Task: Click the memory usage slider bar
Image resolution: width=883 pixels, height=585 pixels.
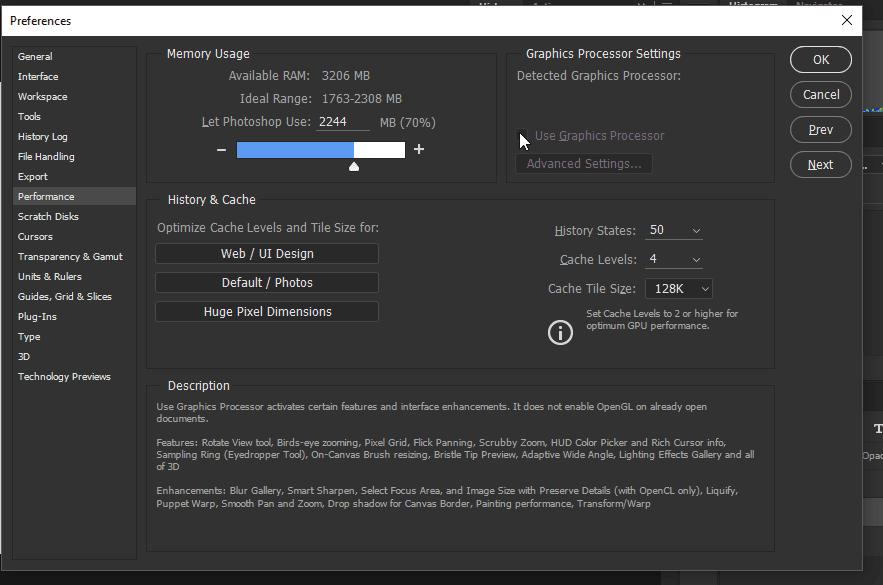Action: coord(320,150)
